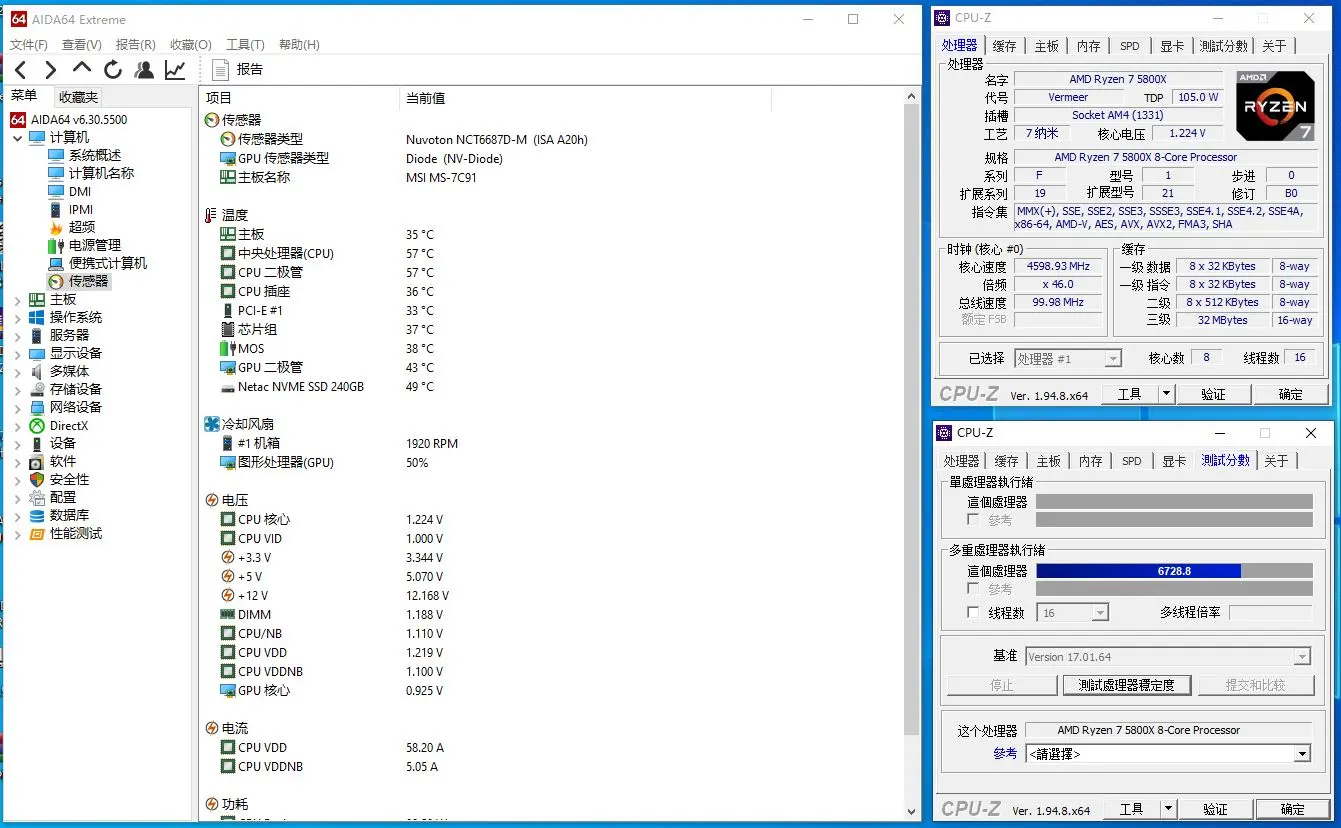Enable the 线程数 checkbox in CPU-Z

(973, 613)
